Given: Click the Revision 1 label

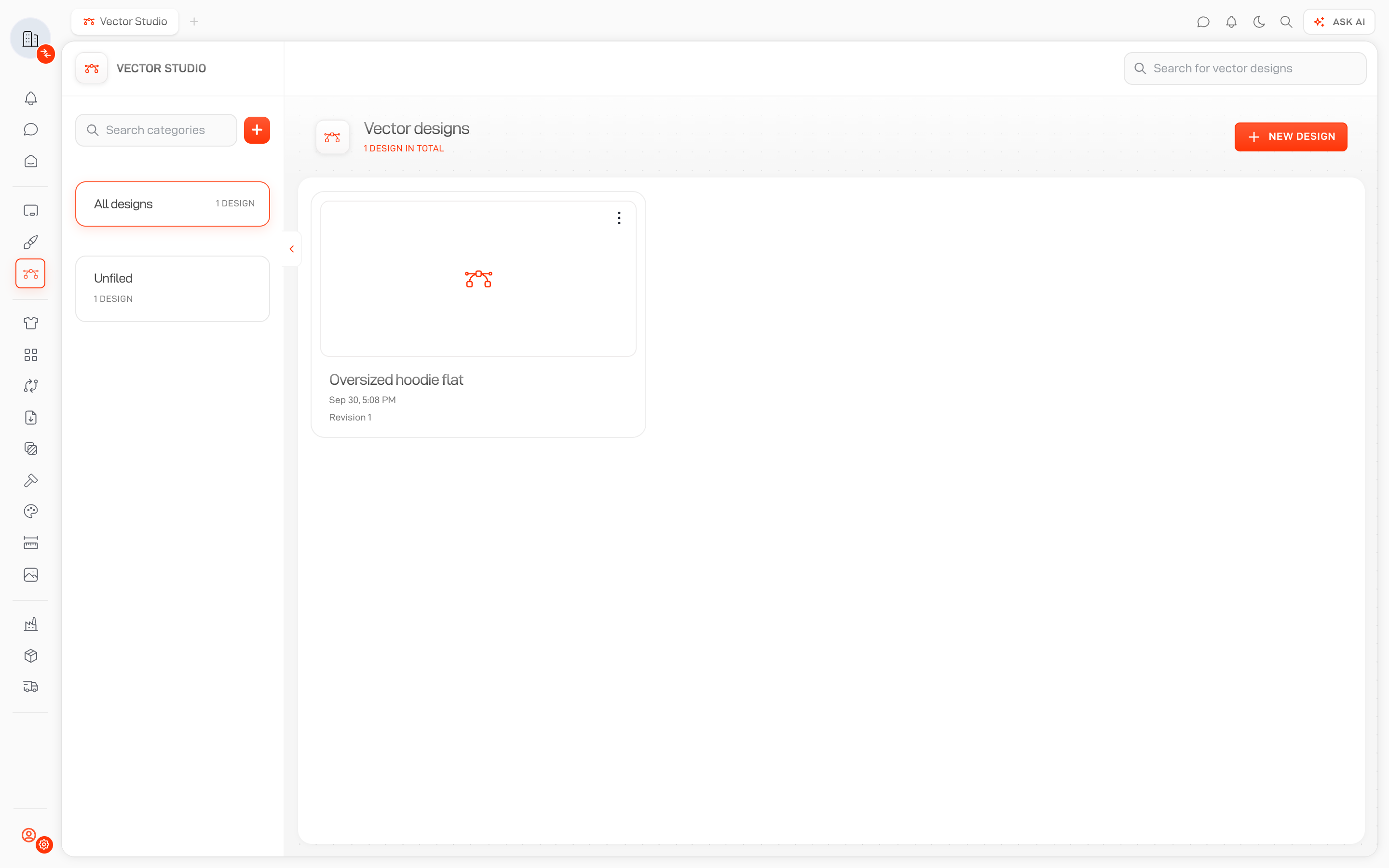Looking at the screenshot, I should [350, 417].
